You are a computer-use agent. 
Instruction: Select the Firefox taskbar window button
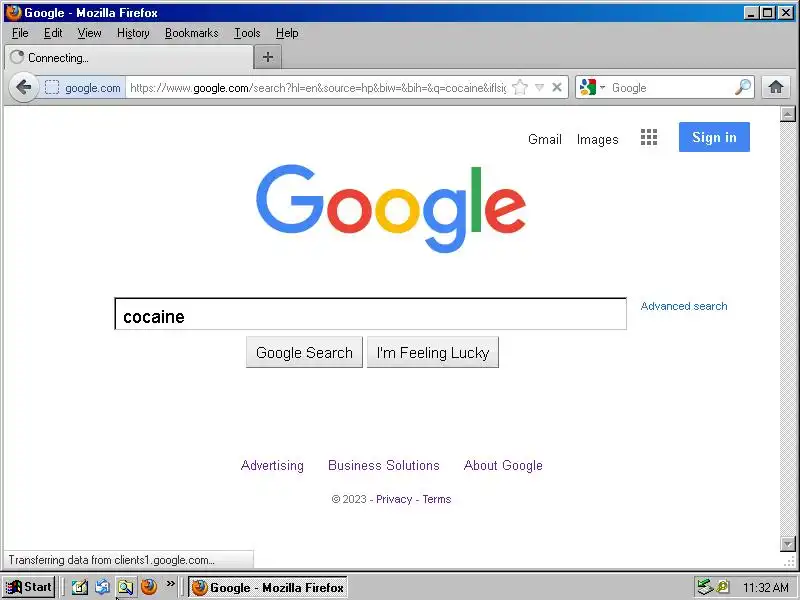coord(268,587)
